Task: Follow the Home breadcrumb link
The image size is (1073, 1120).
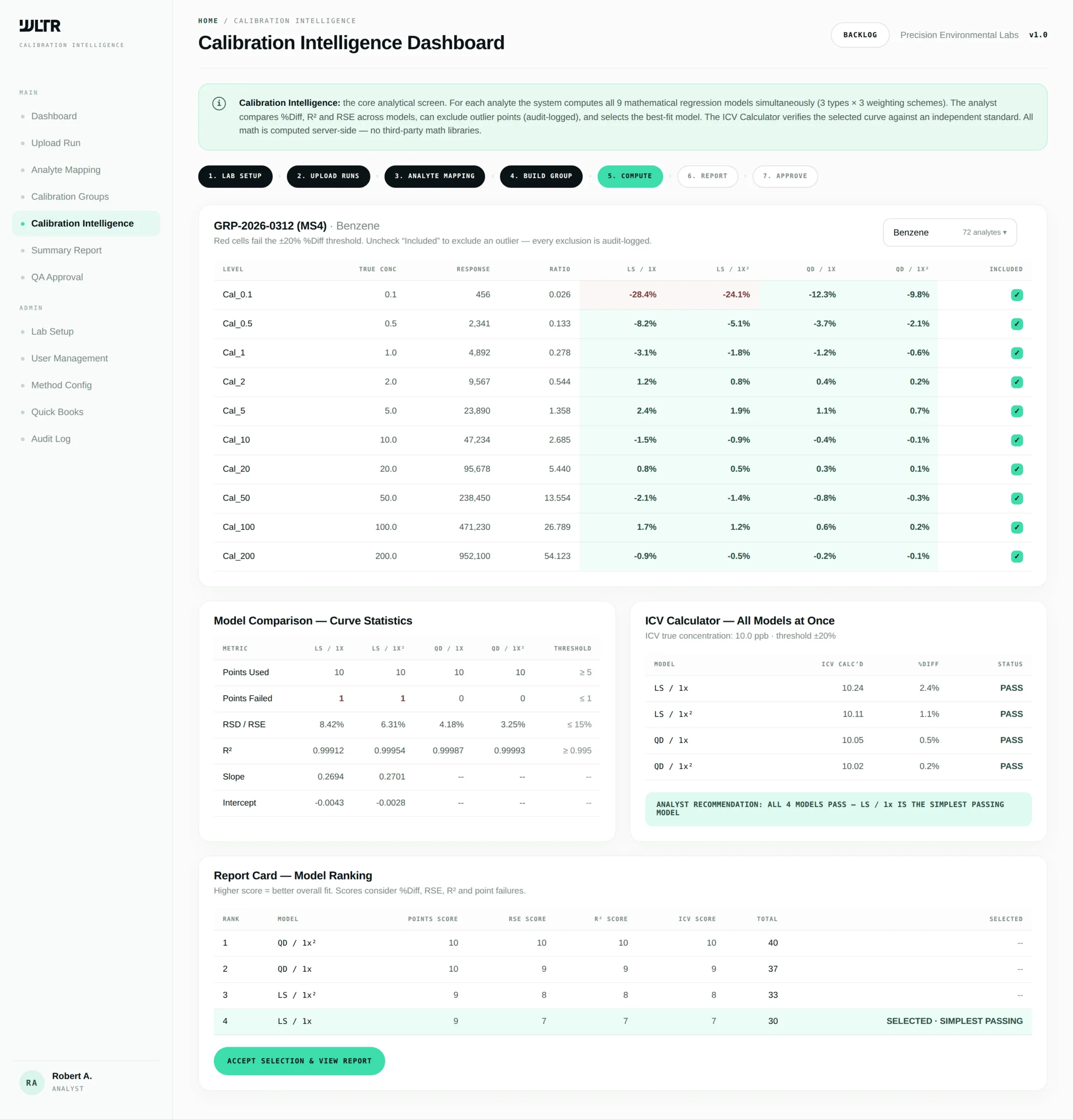Action: click(208, 21)
